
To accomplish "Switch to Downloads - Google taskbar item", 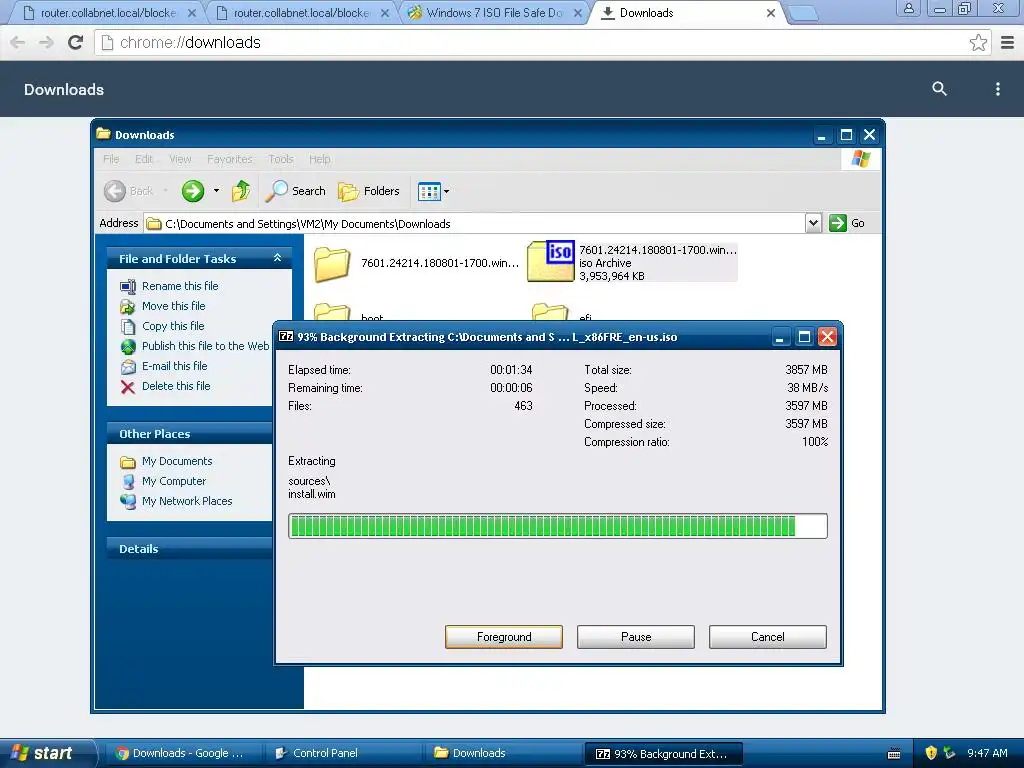I will 181,753.
